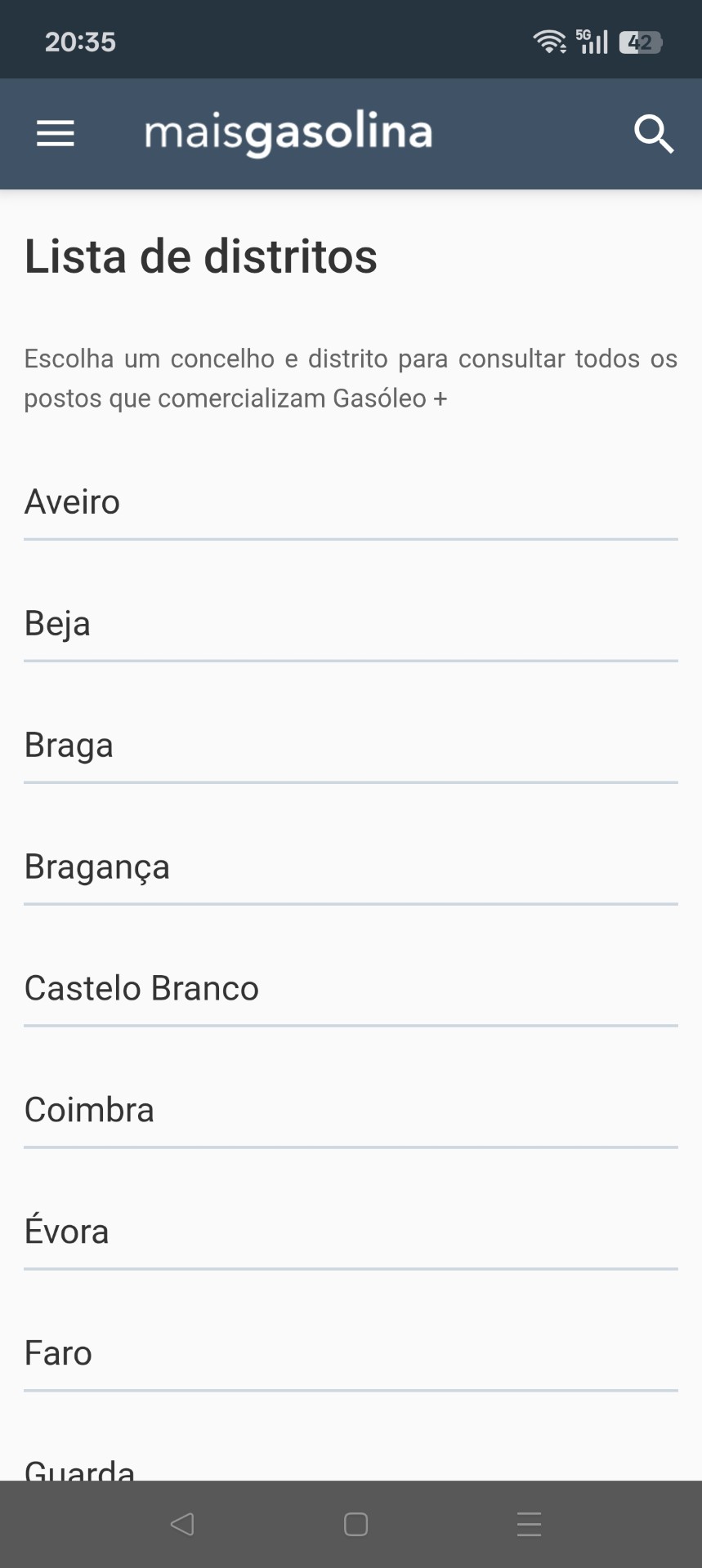Open the hamburger navigation menu
702x1568 pixels.
pyautogui.click(x=56, y=133)
